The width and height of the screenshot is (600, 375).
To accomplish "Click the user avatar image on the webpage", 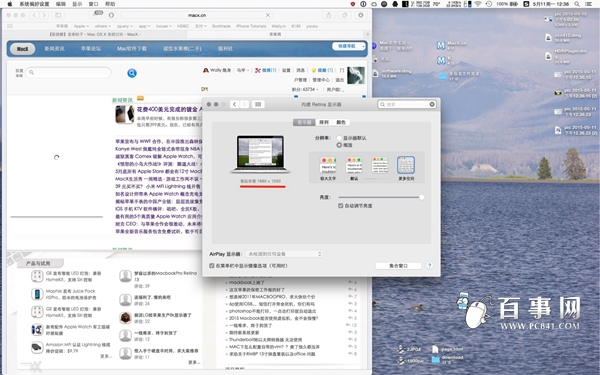I will point(356,75).
